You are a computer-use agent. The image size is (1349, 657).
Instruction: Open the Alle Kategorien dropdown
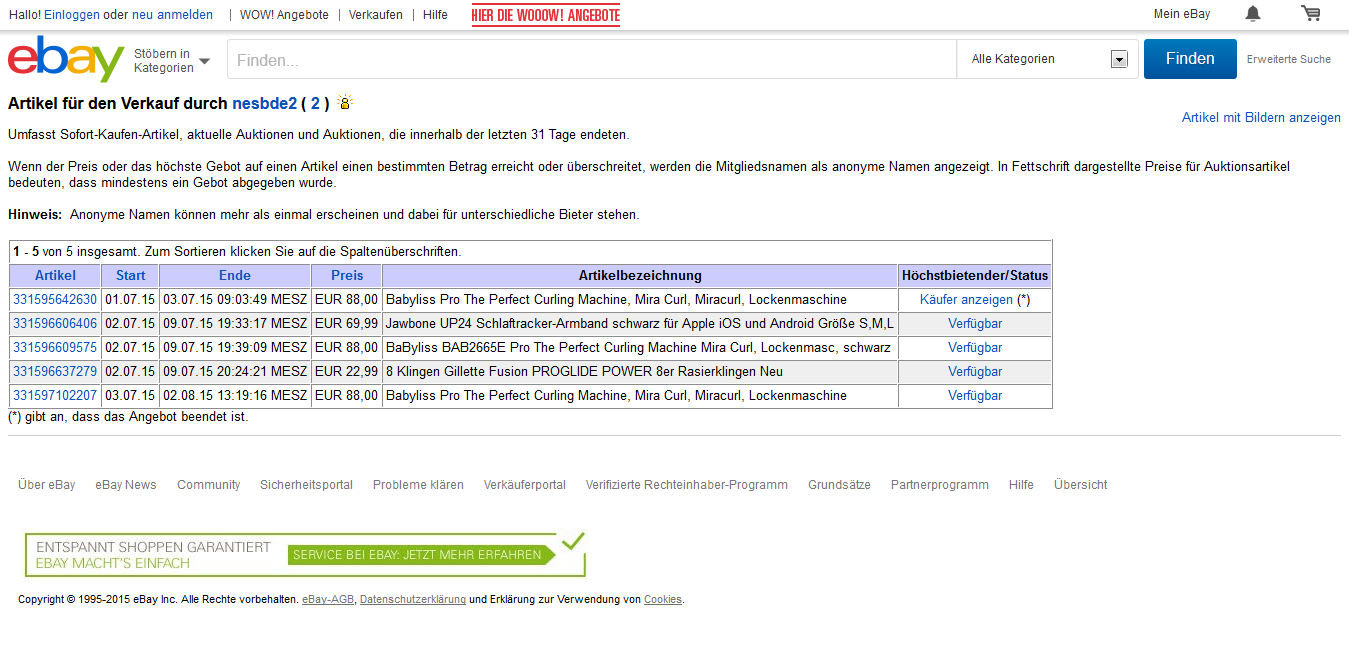[1049, 59]
